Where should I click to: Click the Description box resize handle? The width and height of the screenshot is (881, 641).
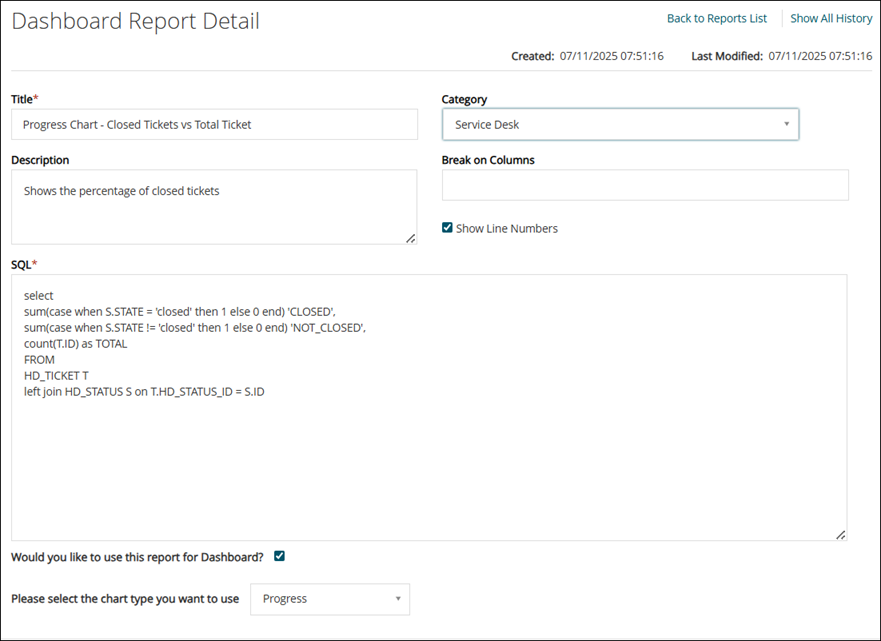pos(411,238)
